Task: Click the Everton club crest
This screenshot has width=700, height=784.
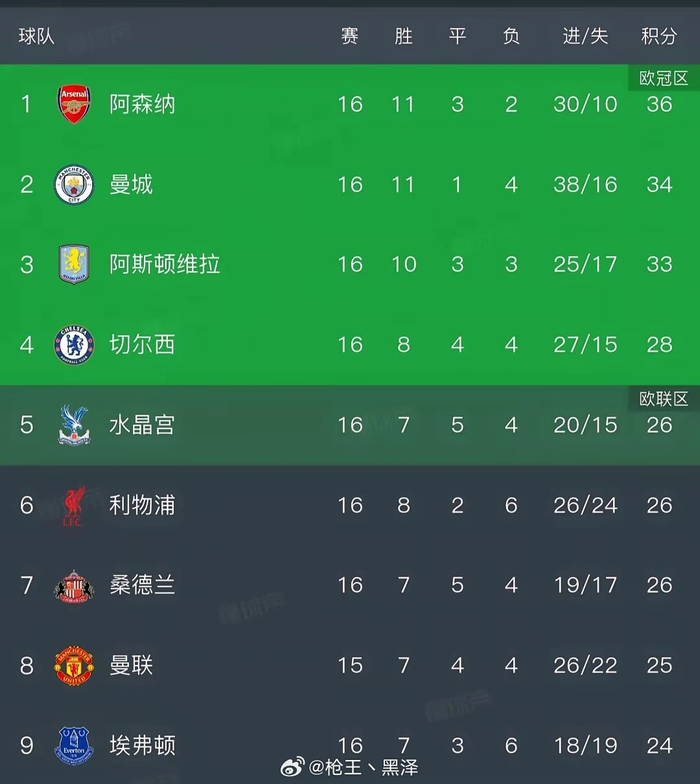Action: (x=75, y=745)
